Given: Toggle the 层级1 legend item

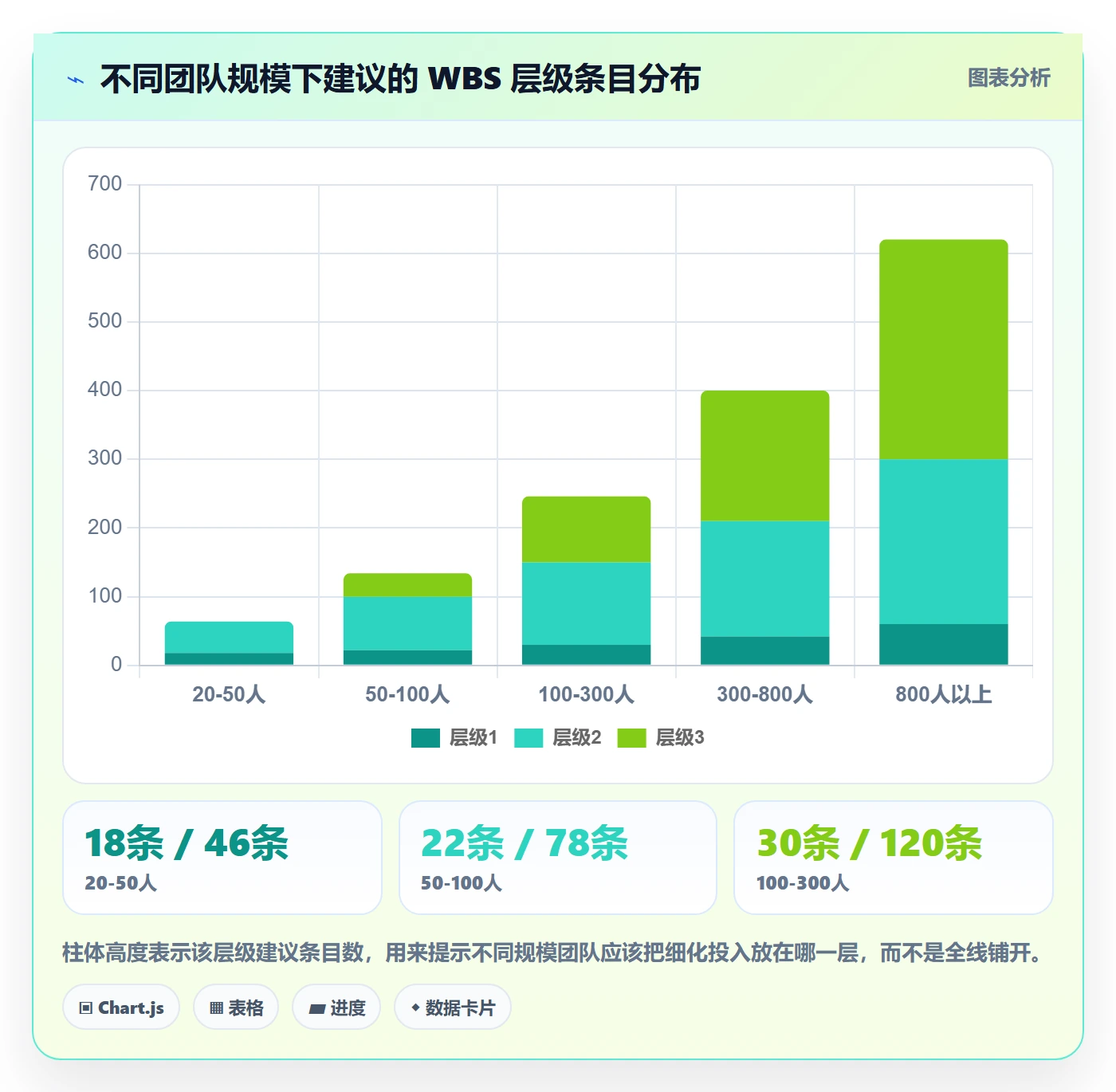Looking at the screenshot, I should point(454,738).
